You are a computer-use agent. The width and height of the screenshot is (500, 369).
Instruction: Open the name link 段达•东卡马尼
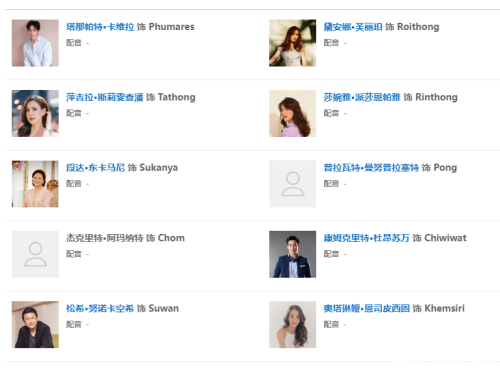(95, 167)
